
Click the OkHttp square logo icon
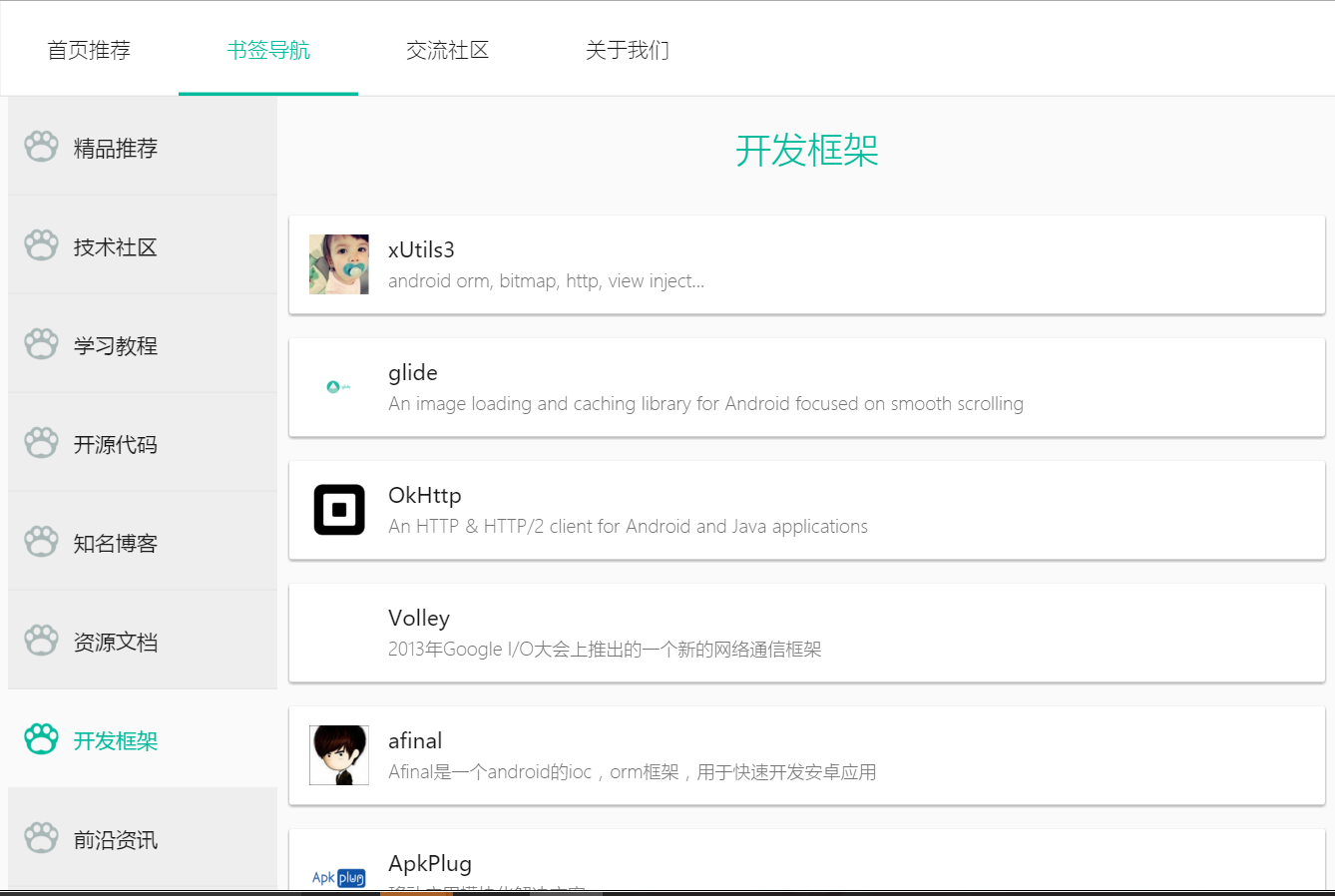click(339, 510)
